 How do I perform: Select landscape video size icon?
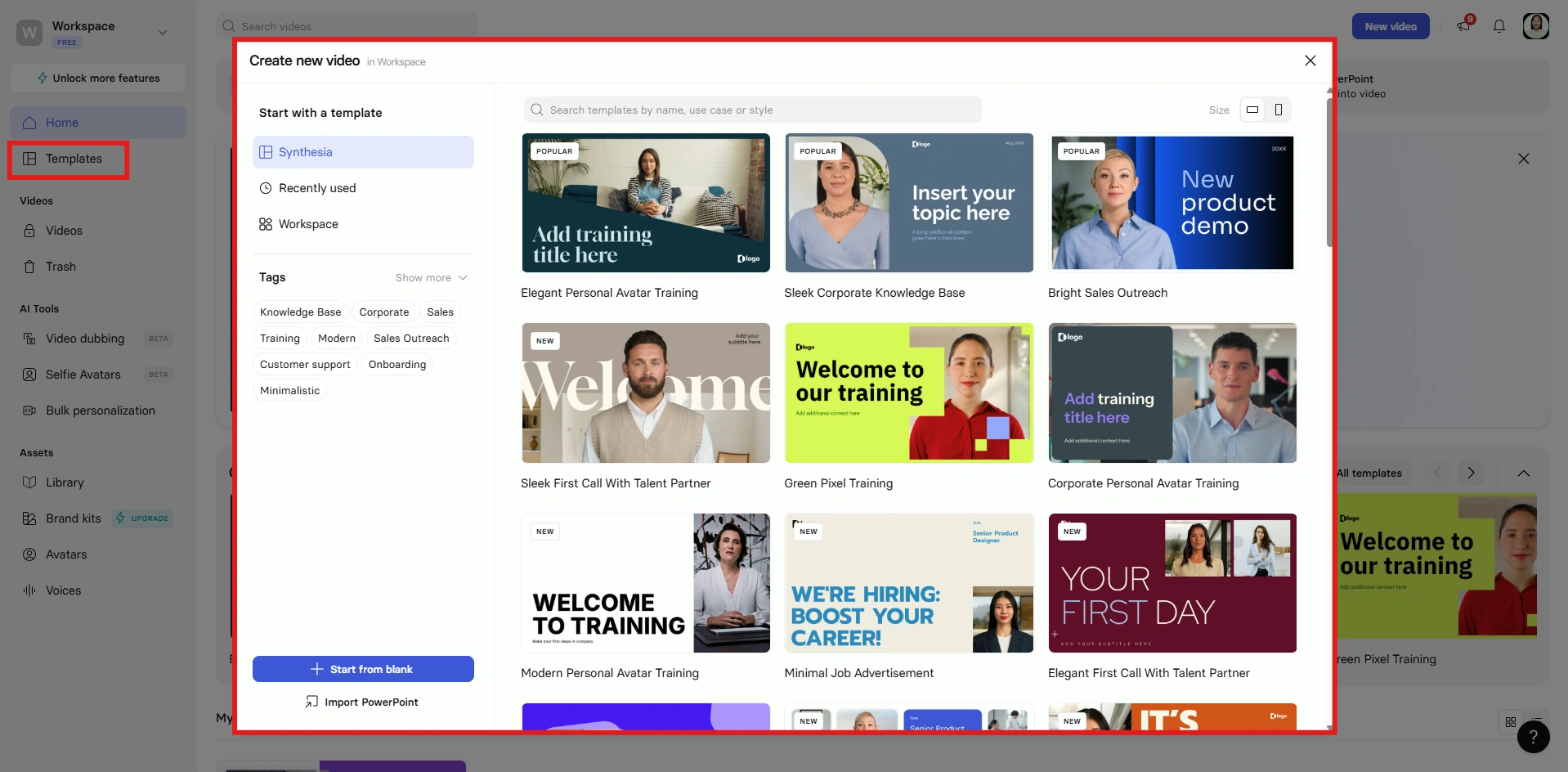pos(1252,110)
